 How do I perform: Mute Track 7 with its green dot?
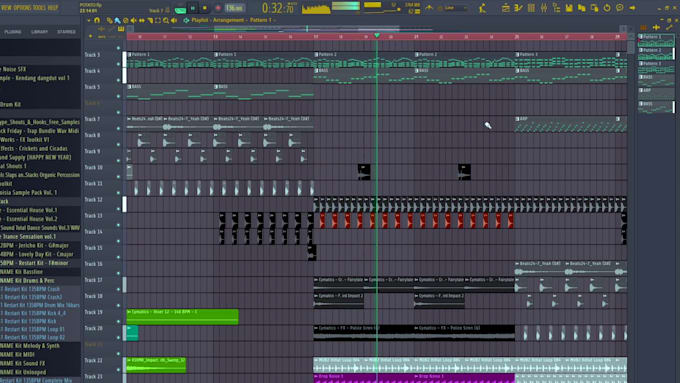(118, 128)
